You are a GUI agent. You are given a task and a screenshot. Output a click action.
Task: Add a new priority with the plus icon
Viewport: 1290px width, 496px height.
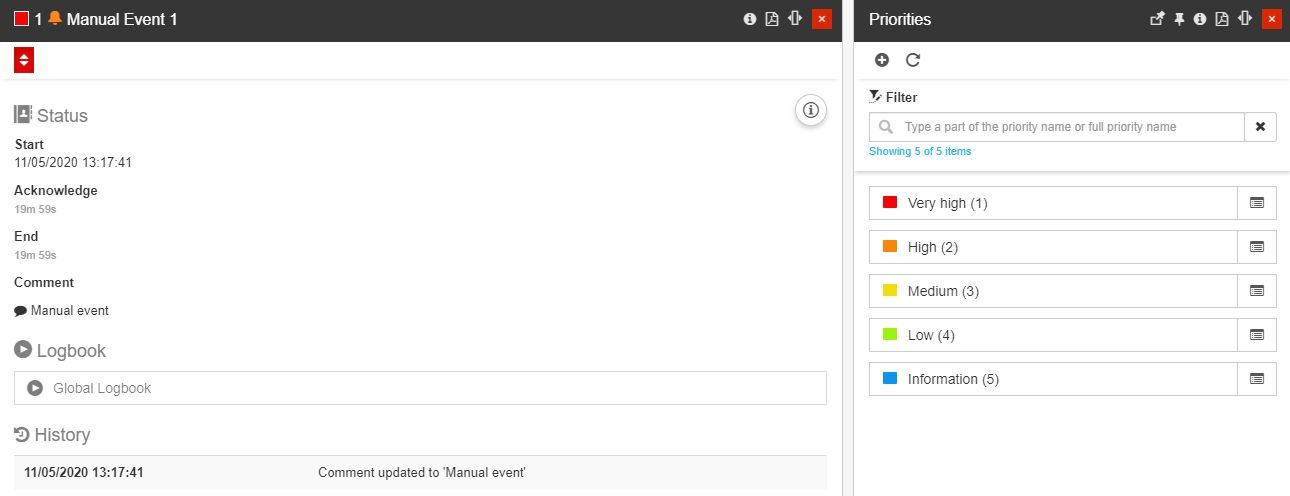(x=882, y=60)
